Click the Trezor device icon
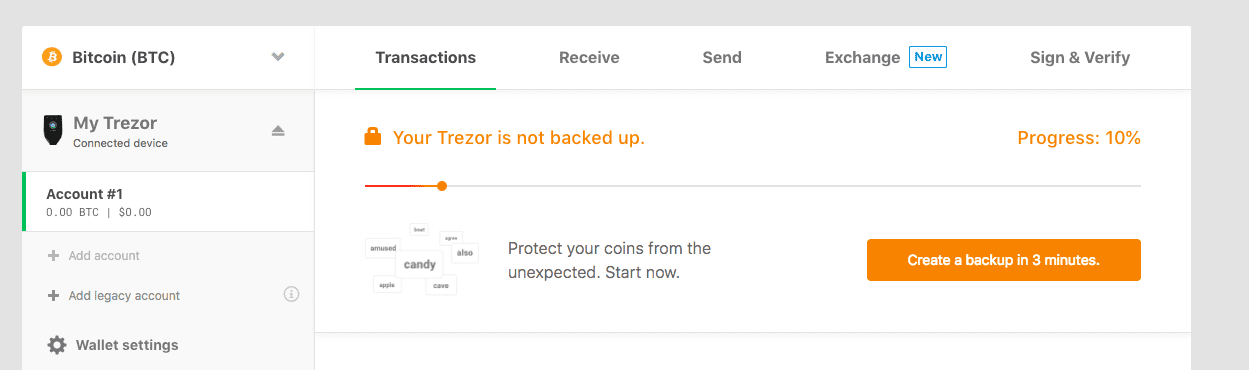This screenshot has width=1249, height=370. click(52, 130)
